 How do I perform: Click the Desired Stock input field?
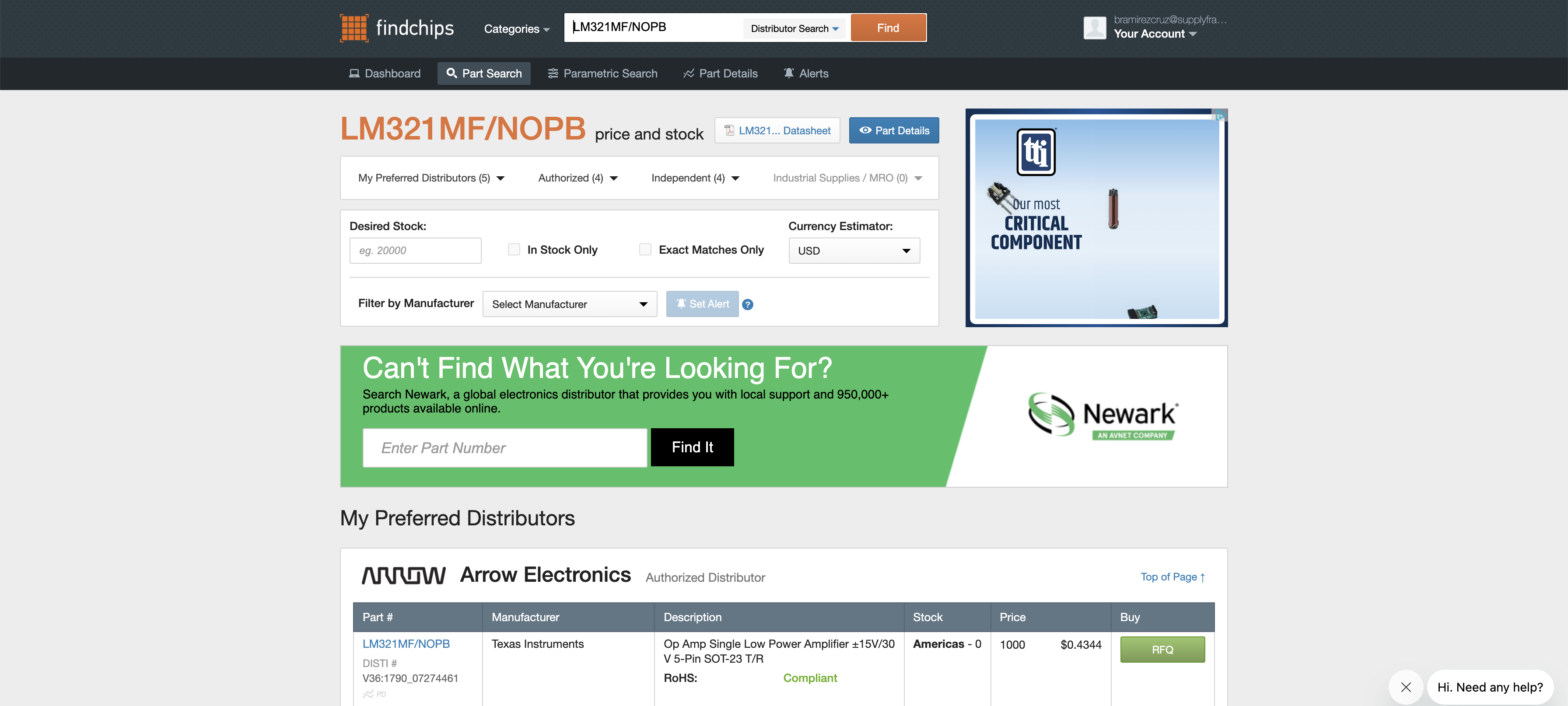(415, 251)
